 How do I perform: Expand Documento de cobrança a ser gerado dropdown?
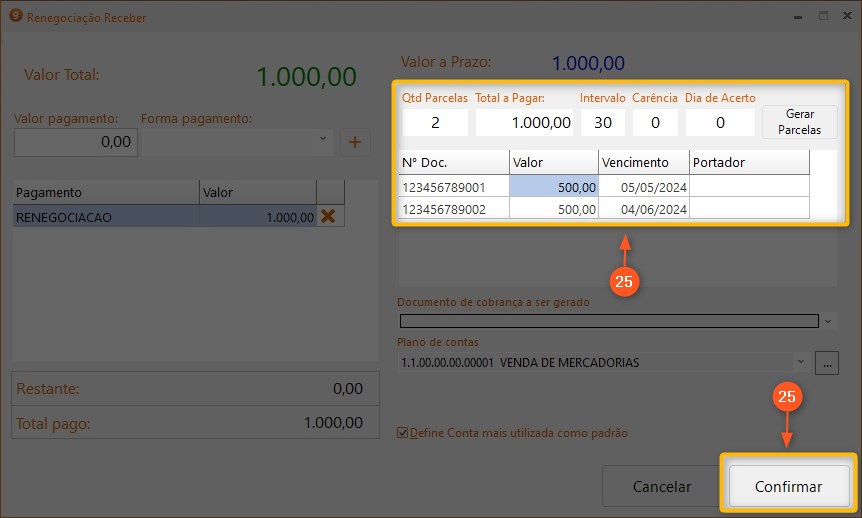tap(827, 321)
